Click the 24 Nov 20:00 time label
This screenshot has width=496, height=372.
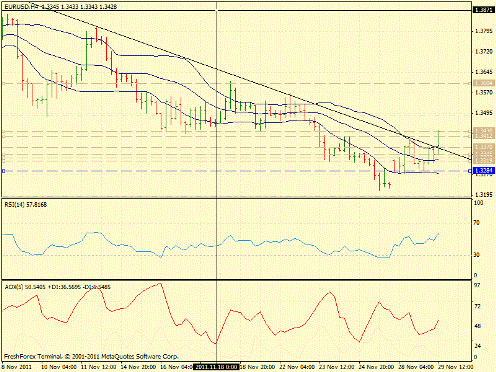point(376,367)
